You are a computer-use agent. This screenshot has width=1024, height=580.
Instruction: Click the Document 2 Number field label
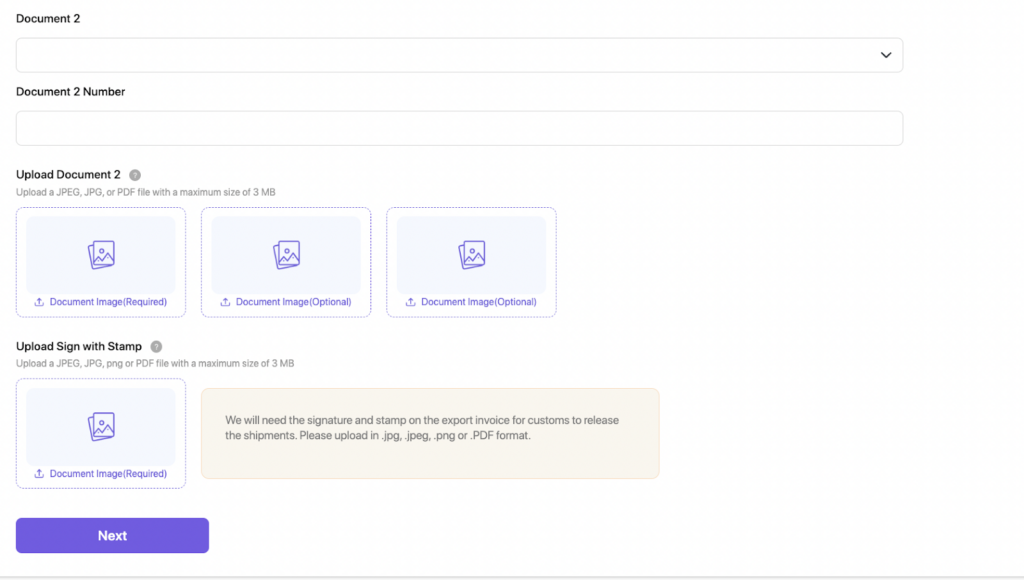coord(70,91)
